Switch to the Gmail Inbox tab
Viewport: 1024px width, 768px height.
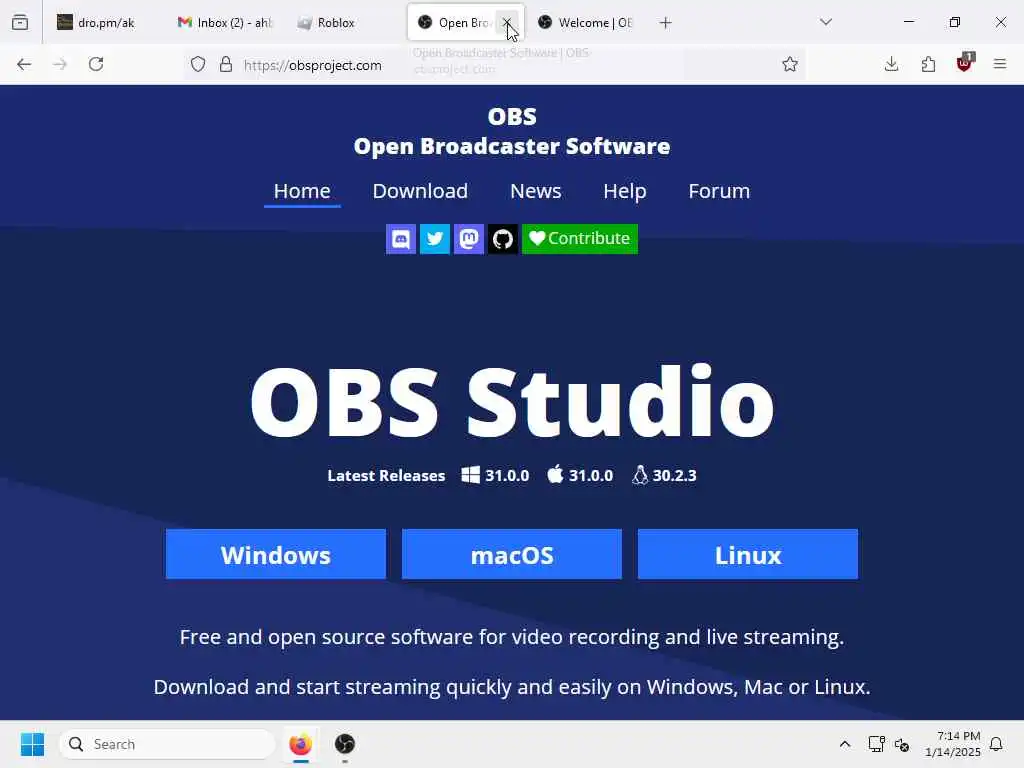tap(226, 23)
